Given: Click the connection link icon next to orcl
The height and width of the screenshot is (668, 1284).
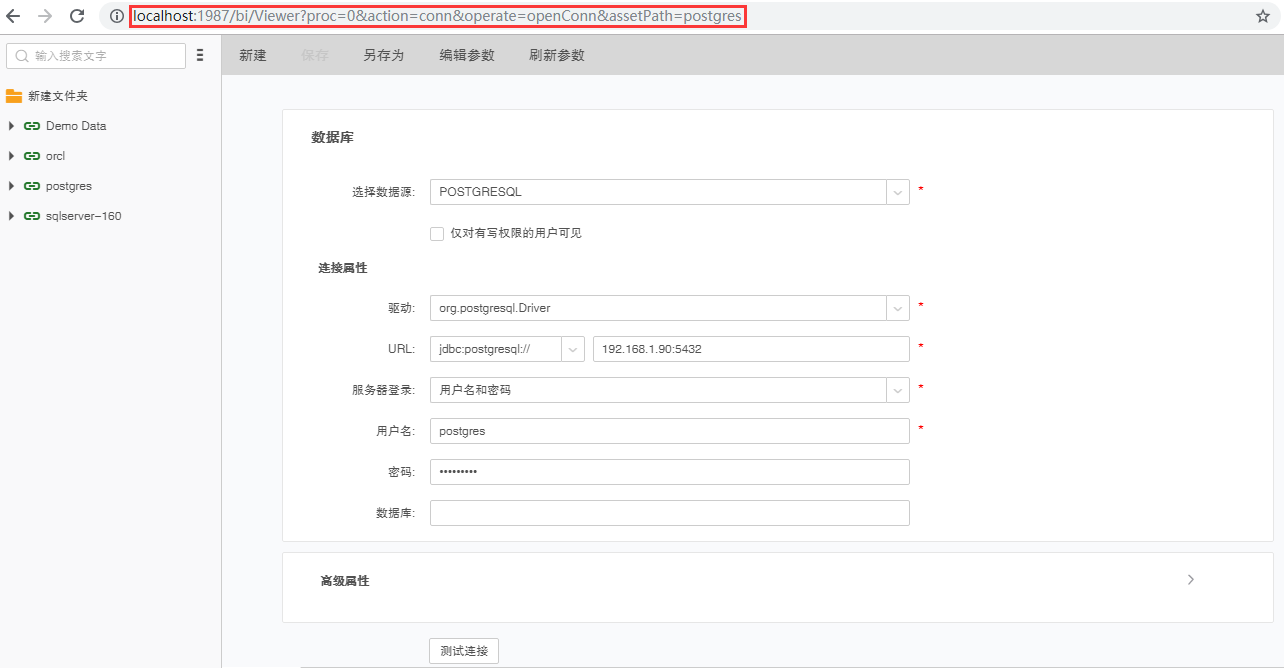Looking at the screenshot, I should [x=31, y=155].
